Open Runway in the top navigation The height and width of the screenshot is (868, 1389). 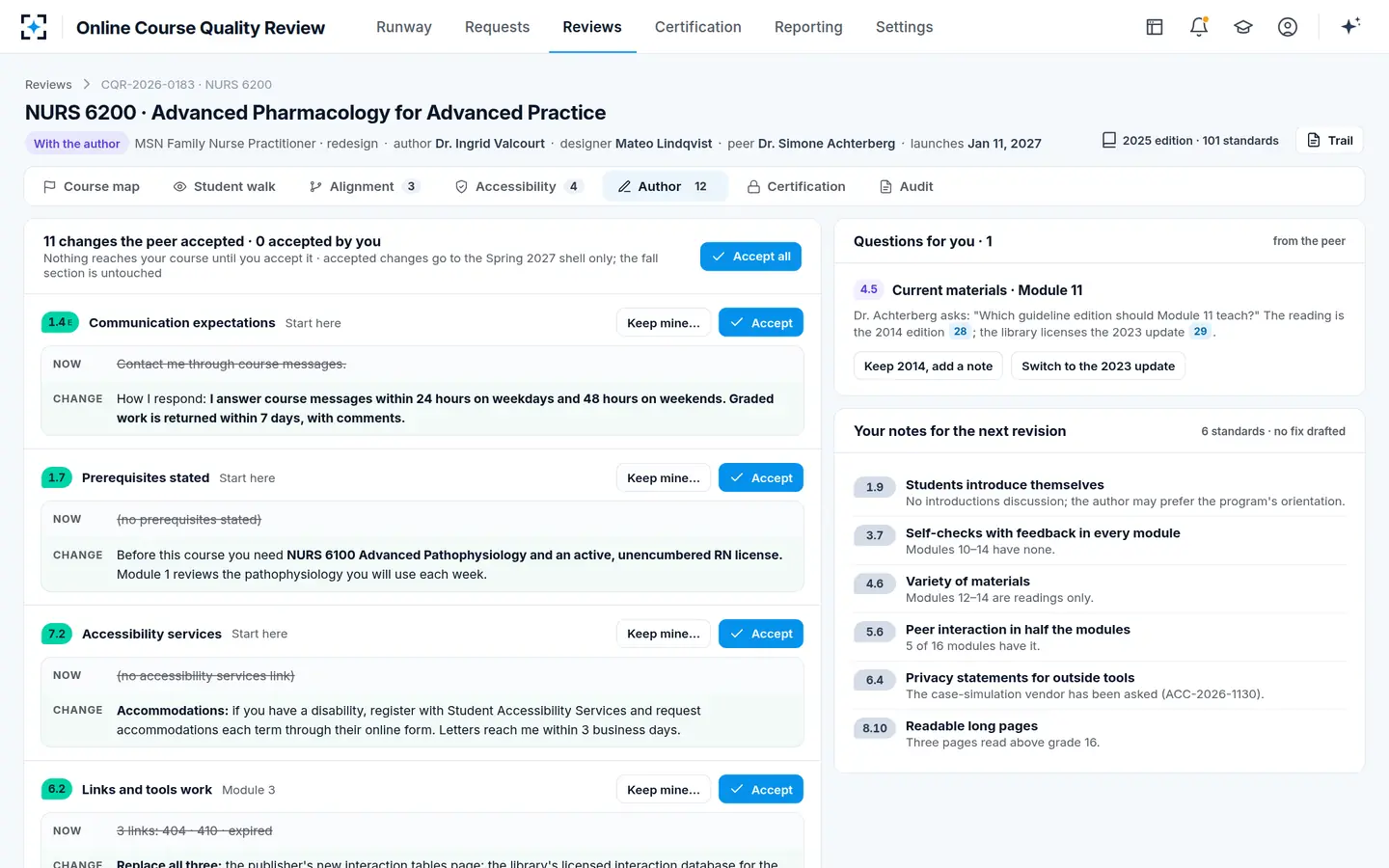(404, 27)
